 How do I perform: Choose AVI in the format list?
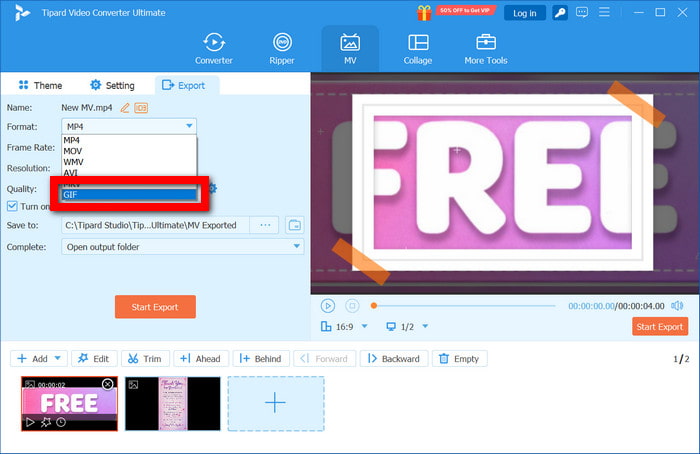coord(129,172)
